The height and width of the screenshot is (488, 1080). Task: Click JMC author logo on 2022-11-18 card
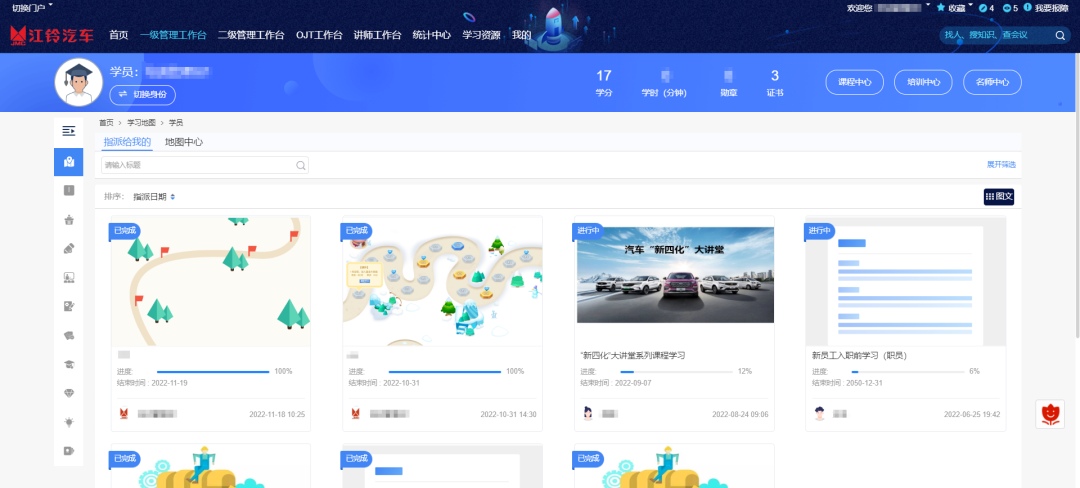click(124, 414)
